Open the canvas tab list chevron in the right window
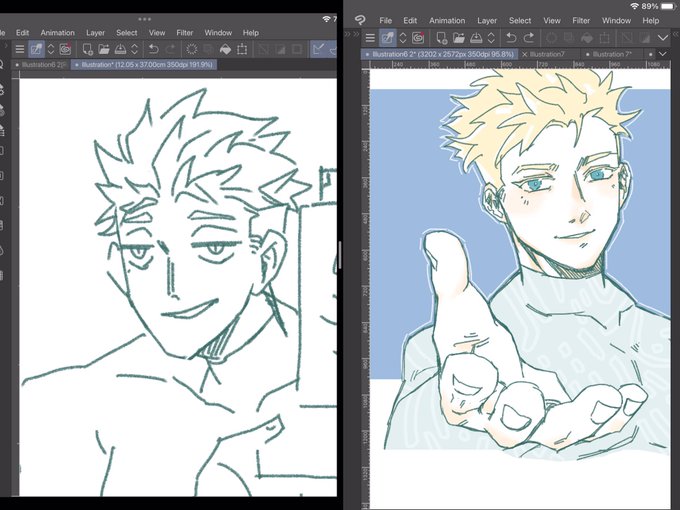Image resolution: width=680 pixels, height=510 pixels. pyautogui.click(x=663, y=54)
